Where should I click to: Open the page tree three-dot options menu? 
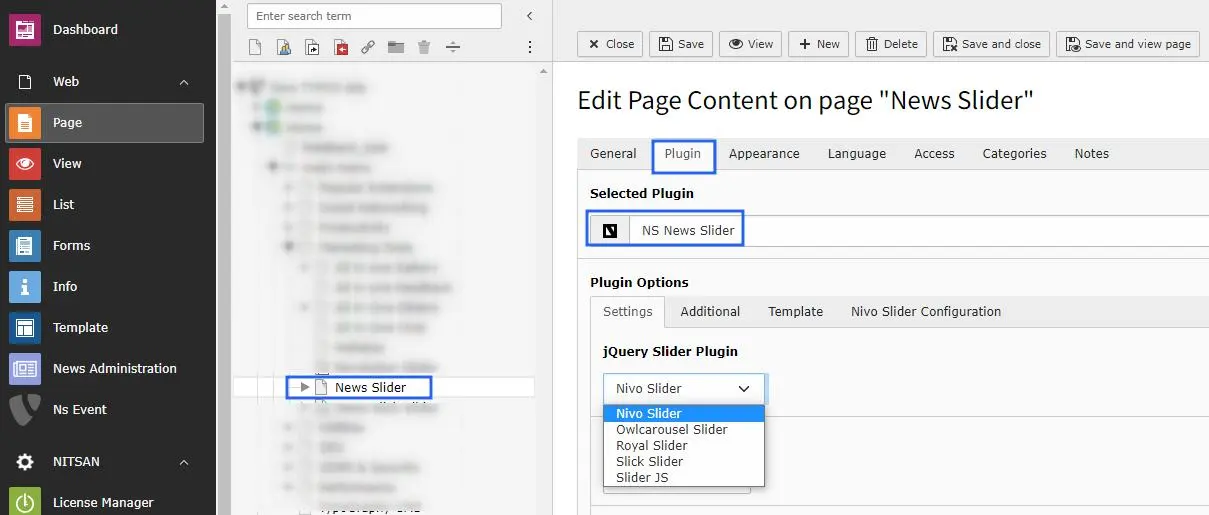click(x=530, y=47)
